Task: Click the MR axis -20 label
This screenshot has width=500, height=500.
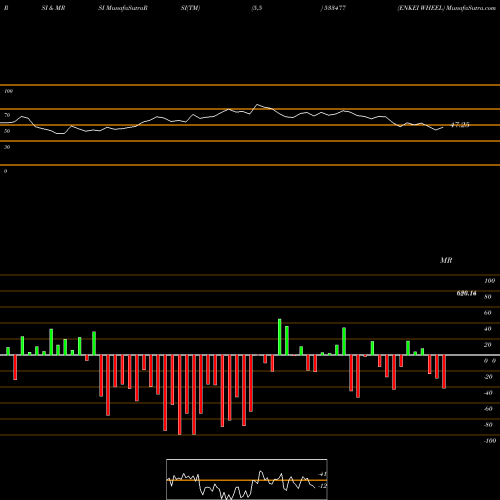Action: tap(488, 377)
